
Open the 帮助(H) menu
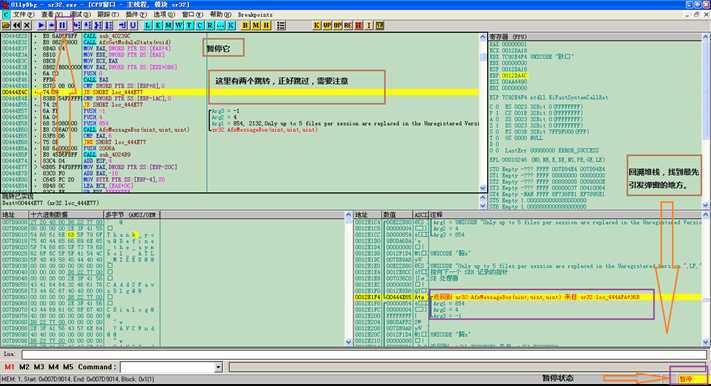220,15
